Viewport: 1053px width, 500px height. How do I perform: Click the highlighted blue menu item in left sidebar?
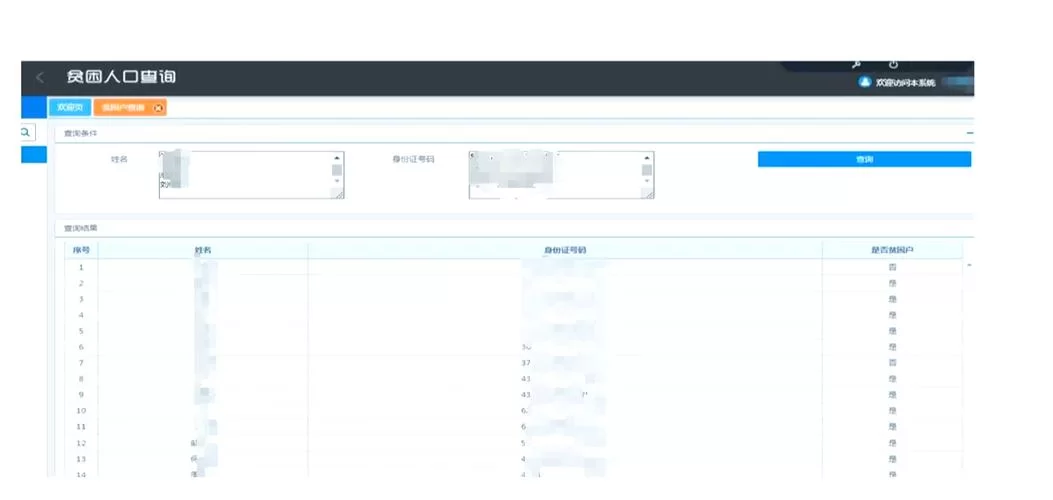click(x=34, y=155)
